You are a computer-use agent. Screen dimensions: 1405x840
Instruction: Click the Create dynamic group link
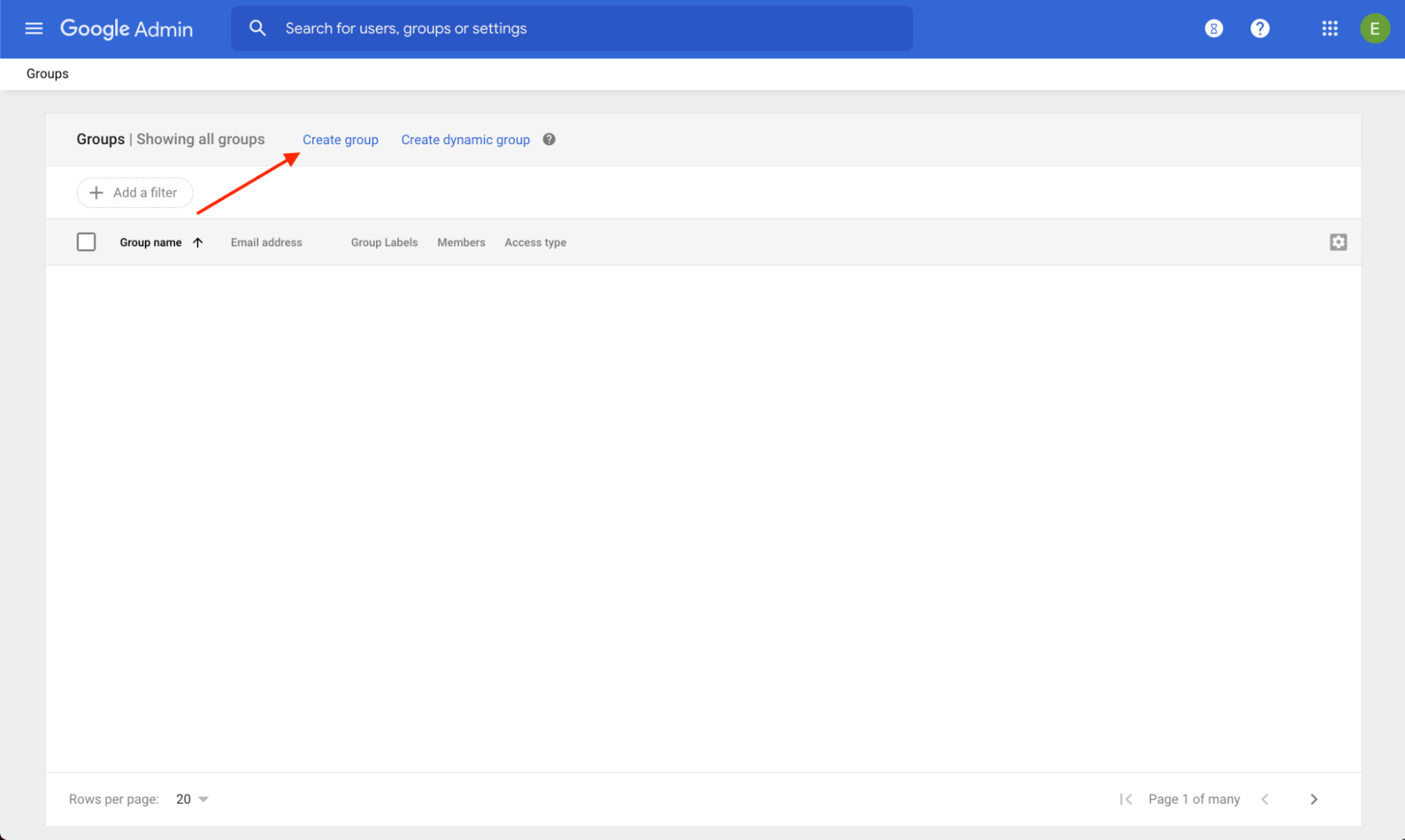coord(465,139)
